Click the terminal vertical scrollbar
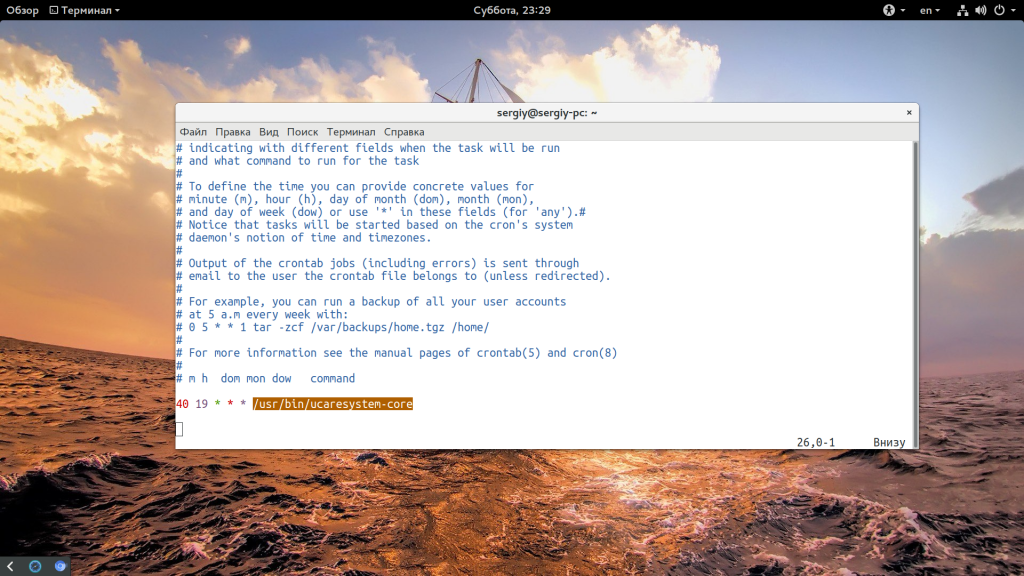Viewport: 1024px width, 576px height. 914,290
